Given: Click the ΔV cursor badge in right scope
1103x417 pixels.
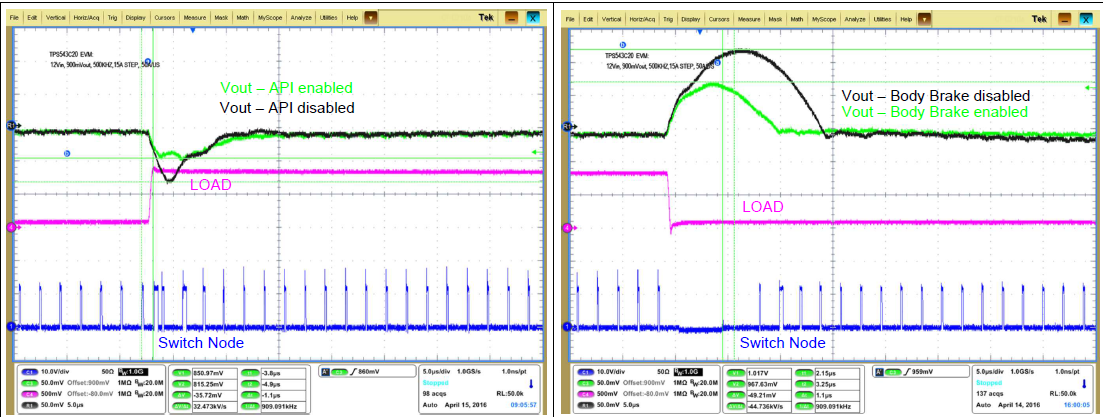Looking at the screenshot, I should 736,392.
